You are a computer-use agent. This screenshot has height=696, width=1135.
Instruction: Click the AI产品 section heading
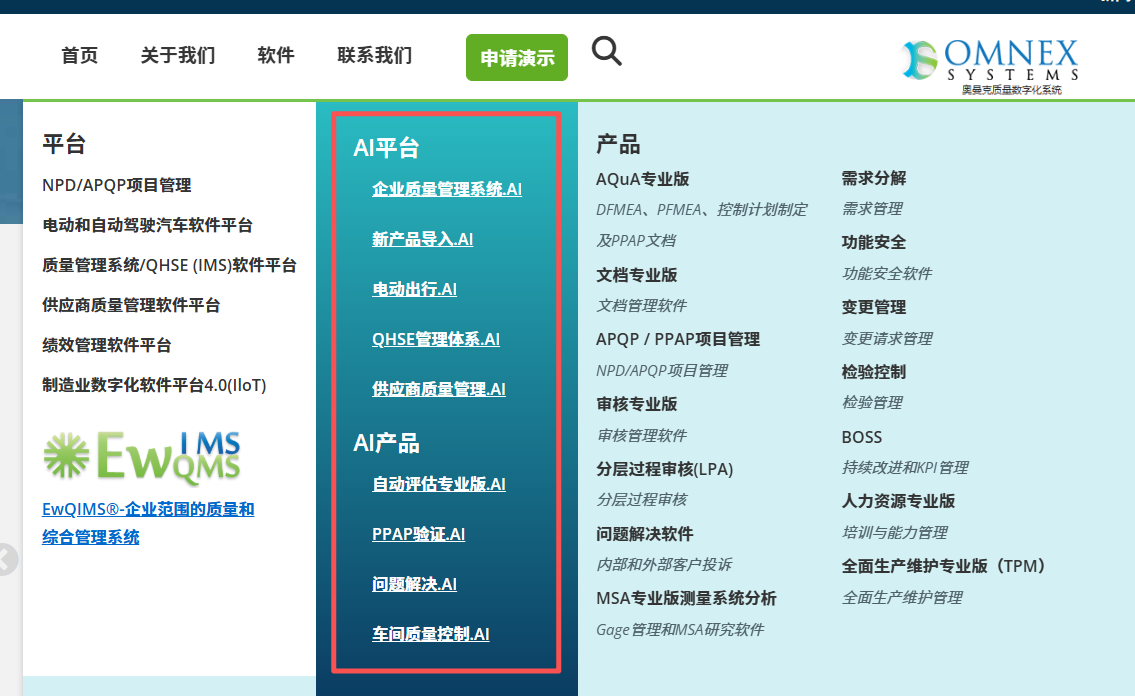[x=386, y=443]
